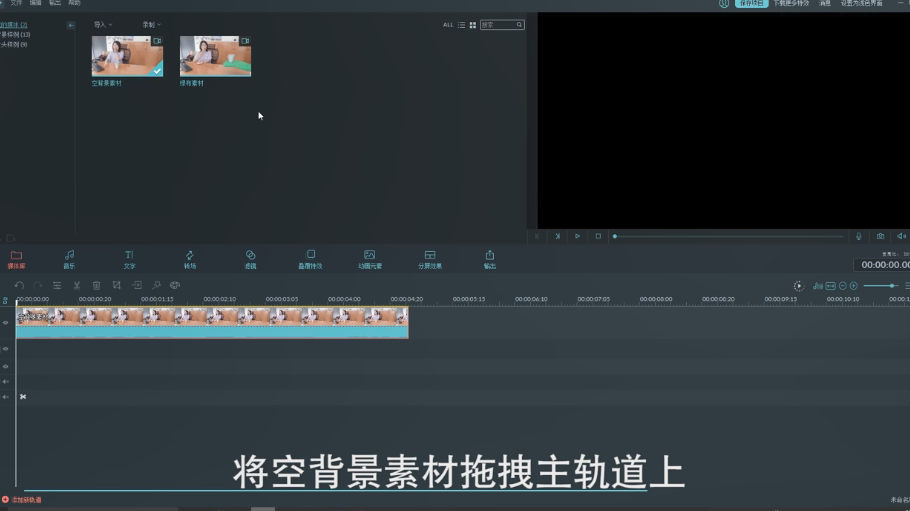Open the 编辑 edit menu
Viewport: 910px width, 511px height.
click(x=35, y=3)
